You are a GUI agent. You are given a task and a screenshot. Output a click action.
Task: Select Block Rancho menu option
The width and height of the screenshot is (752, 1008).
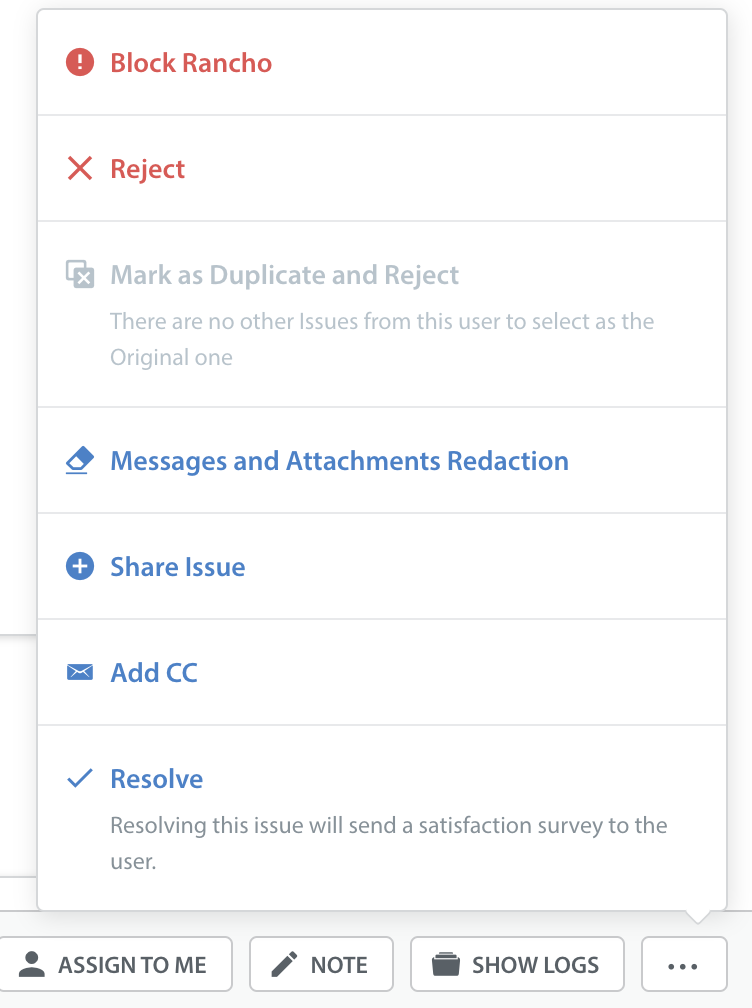(x=382, y=62)
